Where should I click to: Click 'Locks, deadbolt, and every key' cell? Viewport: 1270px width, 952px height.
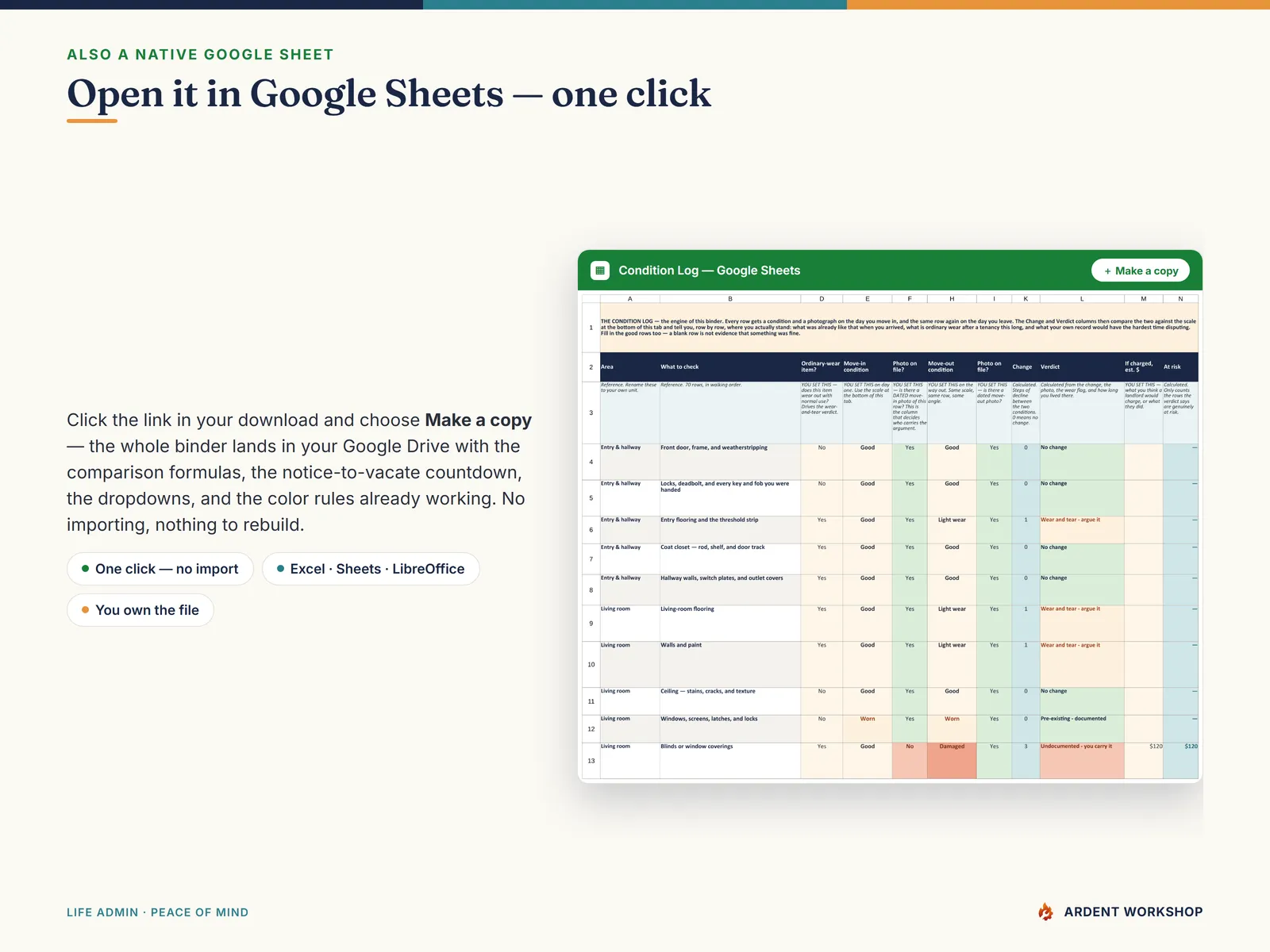729,497
